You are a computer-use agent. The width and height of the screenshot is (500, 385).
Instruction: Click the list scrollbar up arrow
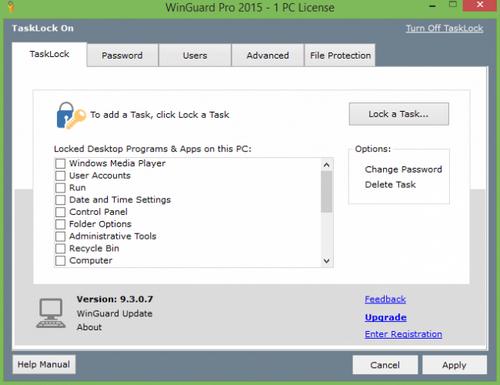(x=327, y=165)
